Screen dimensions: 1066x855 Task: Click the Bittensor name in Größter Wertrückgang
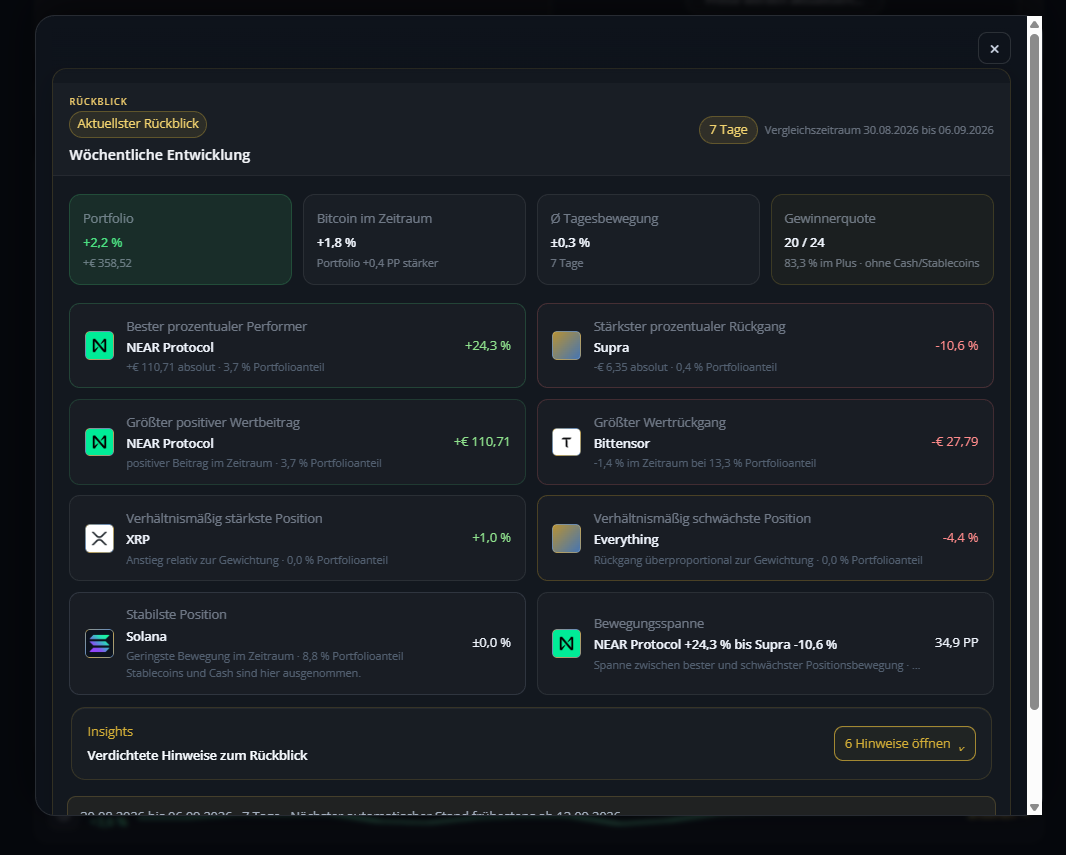pos(621,443)
